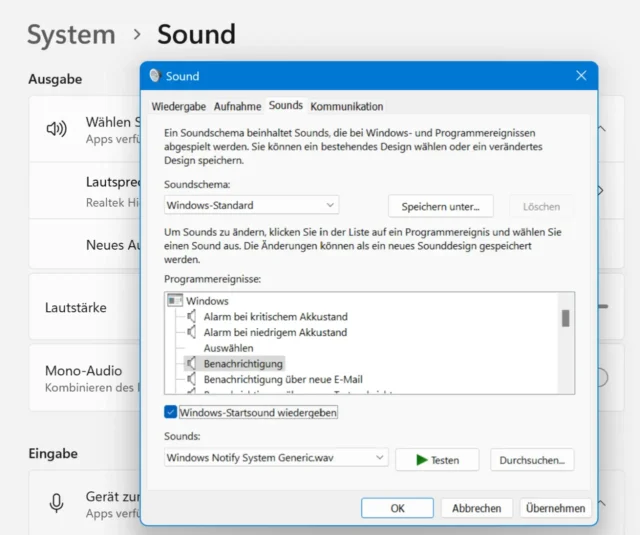
Task: Toggle the Mono-Audio switch
Action: [x=601, y=377]
